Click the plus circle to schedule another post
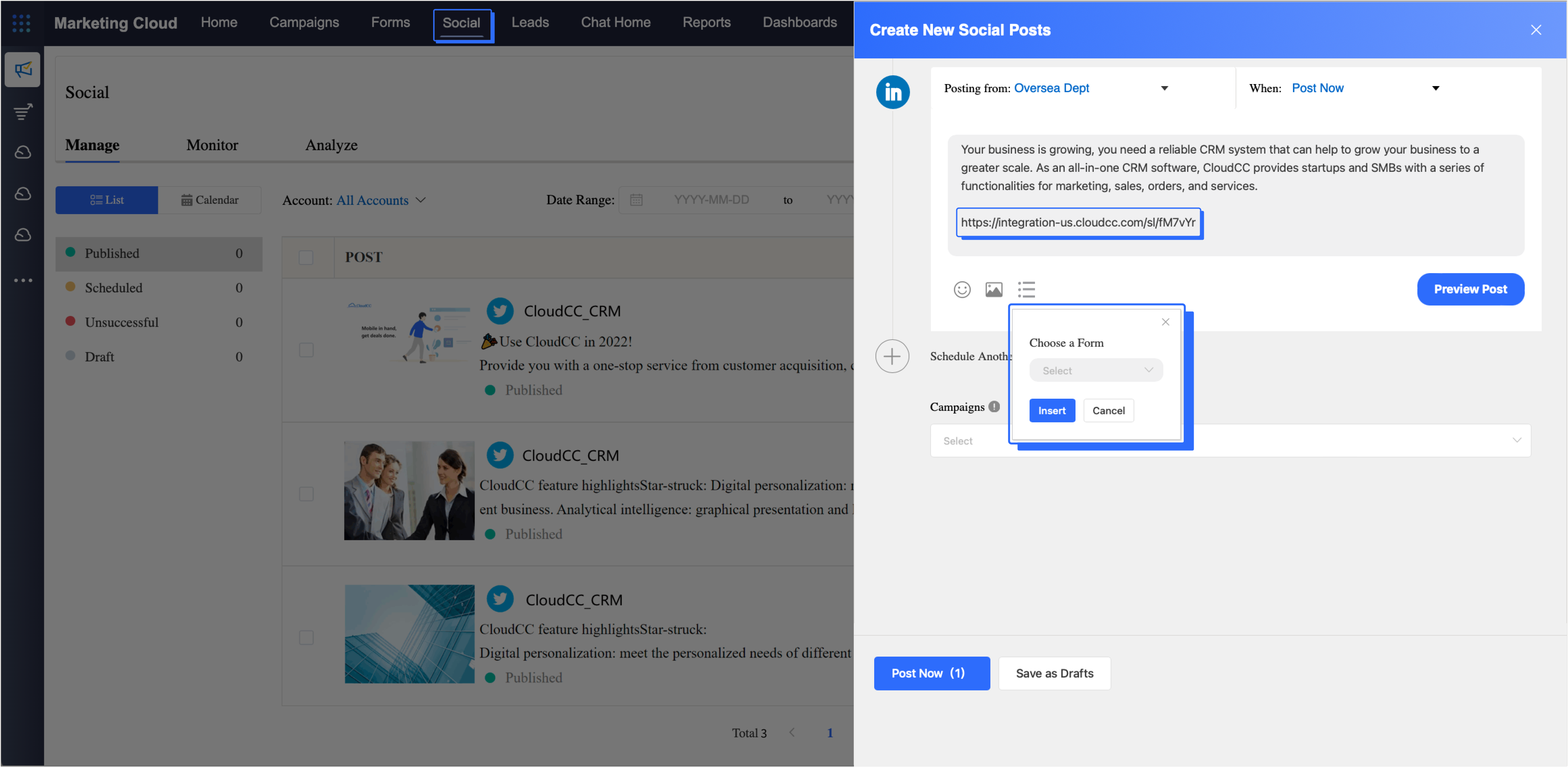Screen dimensions: 1568x767 tap(892, 356)
